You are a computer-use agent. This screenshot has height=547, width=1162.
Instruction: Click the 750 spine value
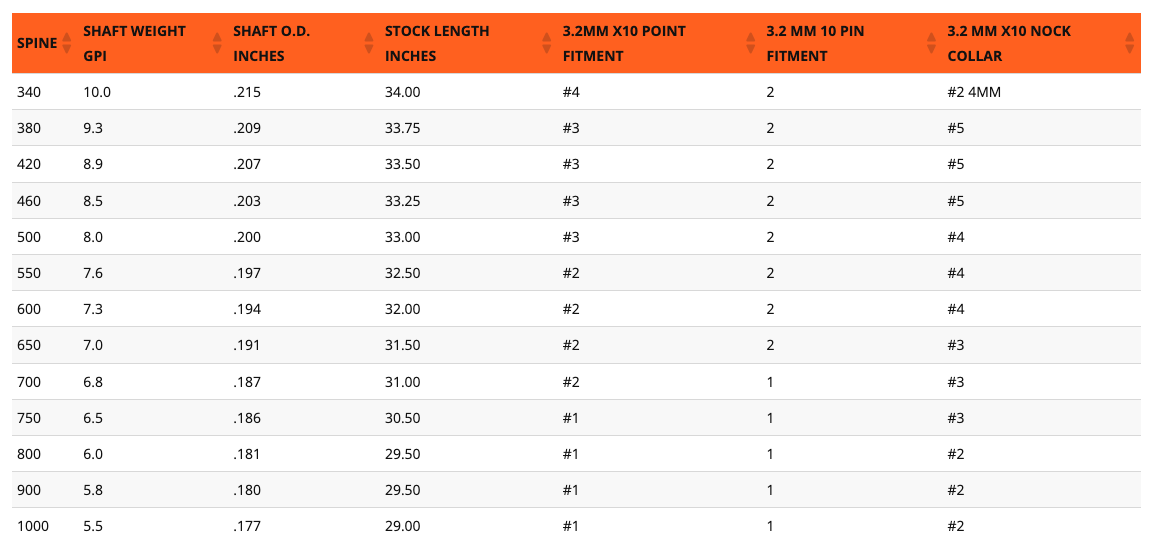click(29, 418)
